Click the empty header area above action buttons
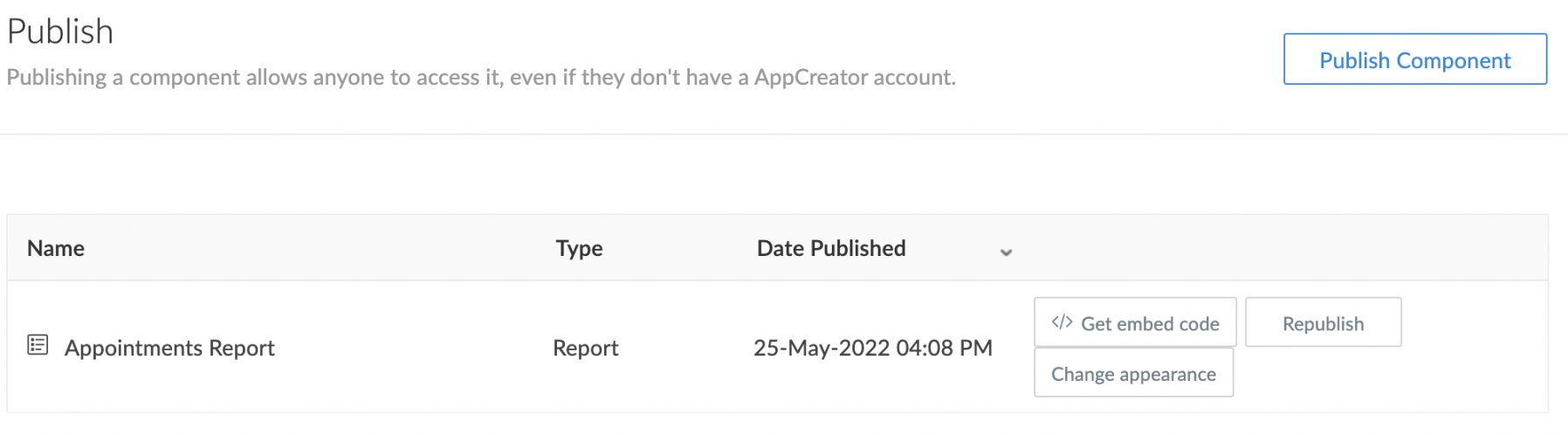The width and height of the screenshot is (1568, 435). (1266, 248)
